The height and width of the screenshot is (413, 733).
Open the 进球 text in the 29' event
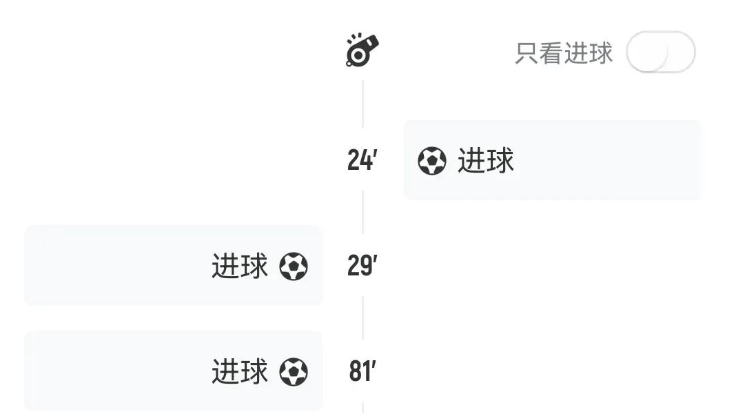(240, 266)
